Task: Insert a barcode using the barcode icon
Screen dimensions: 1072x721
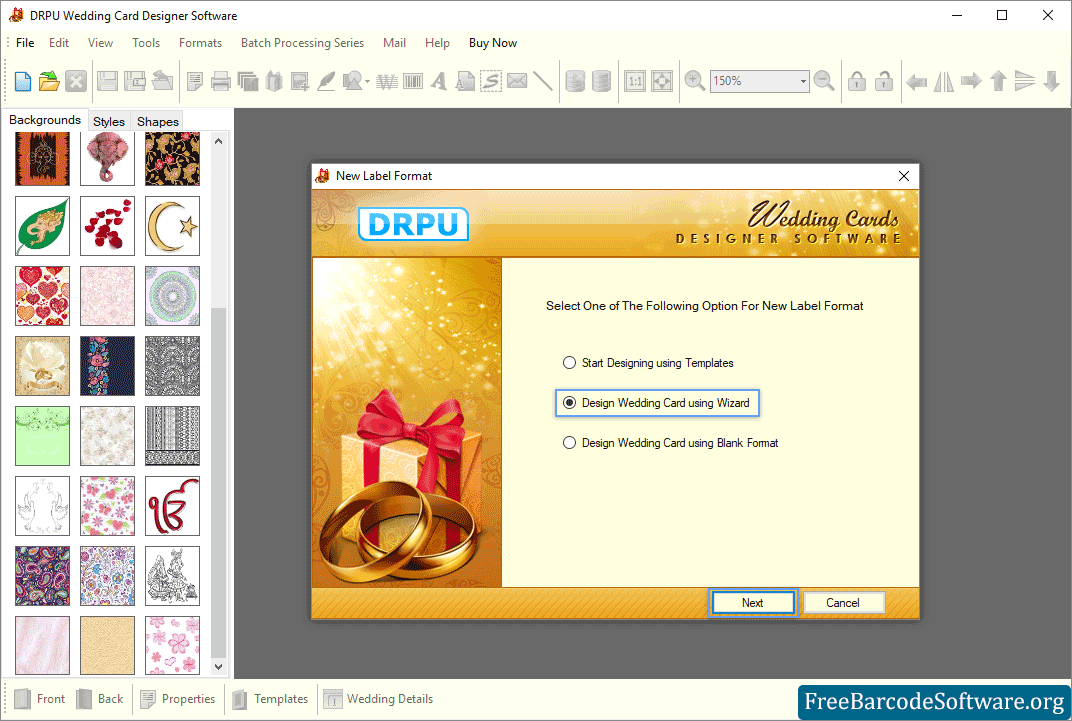Action: coord(413,82)
